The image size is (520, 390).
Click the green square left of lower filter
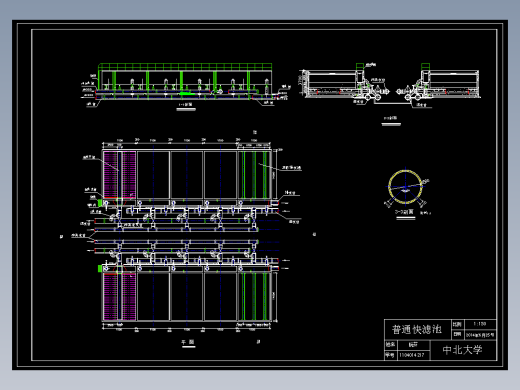coord(100,268)
